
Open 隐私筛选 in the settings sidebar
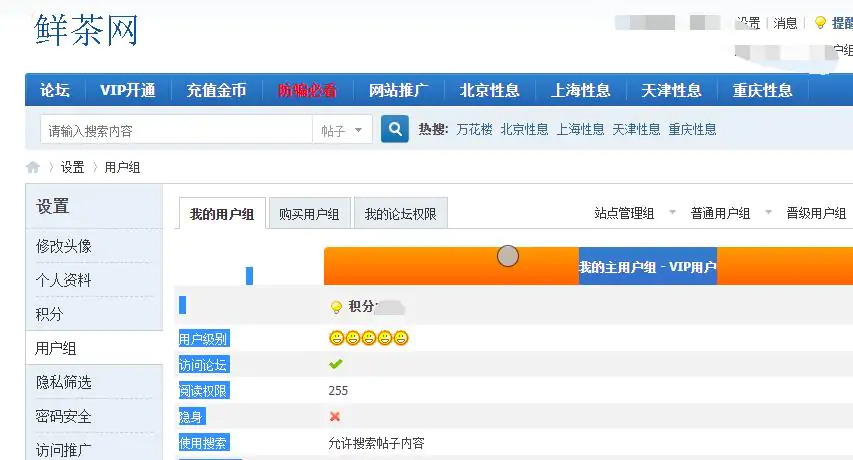[64, 382]
